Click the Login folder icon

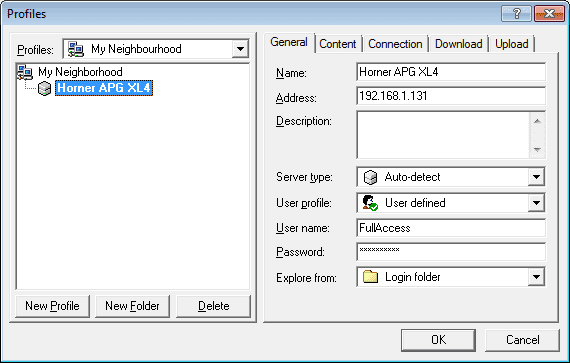[370, 277]
